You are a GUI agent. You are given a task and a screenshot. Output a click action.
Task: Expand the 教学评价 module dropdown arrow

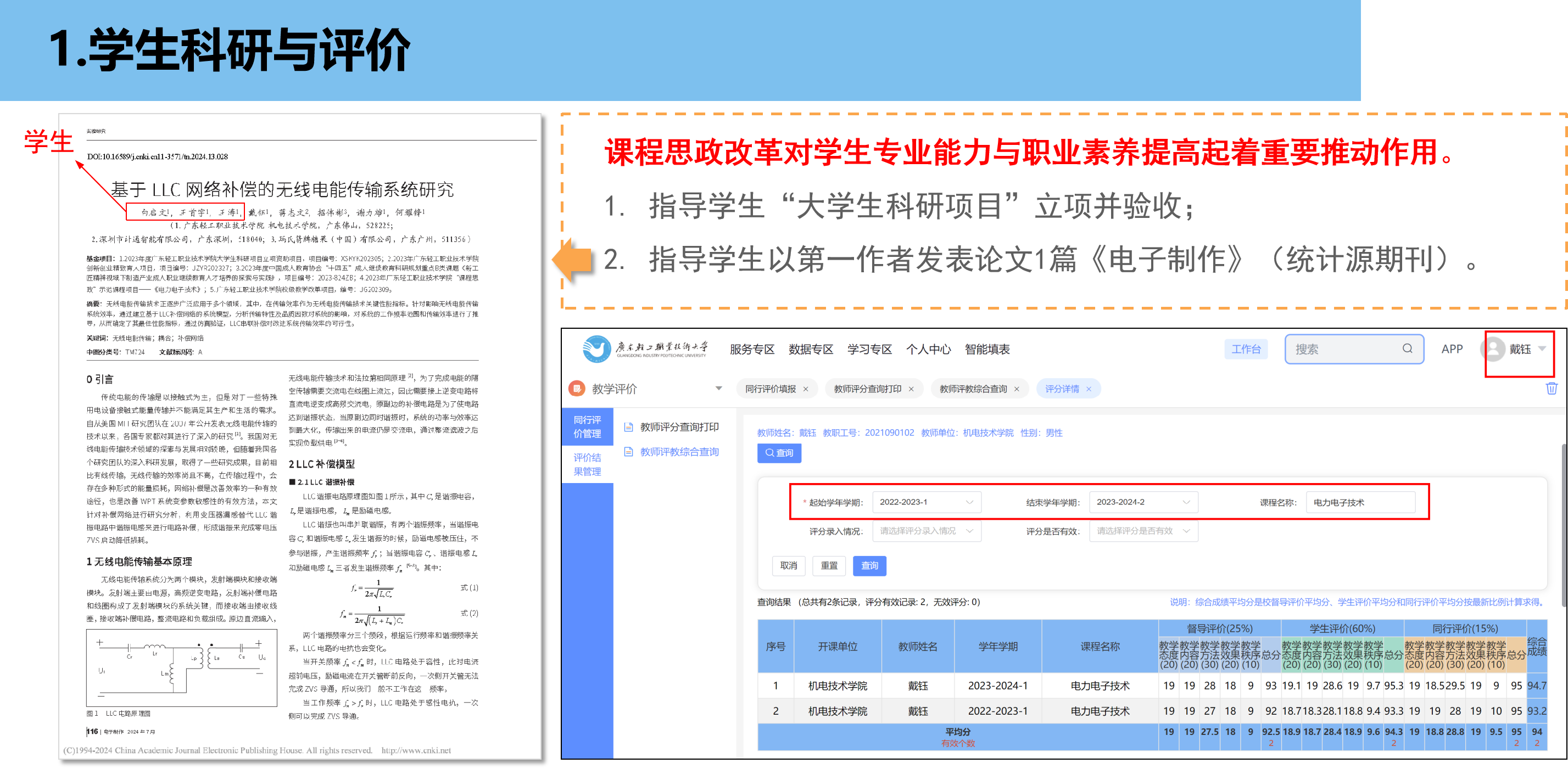coord(719,389)
